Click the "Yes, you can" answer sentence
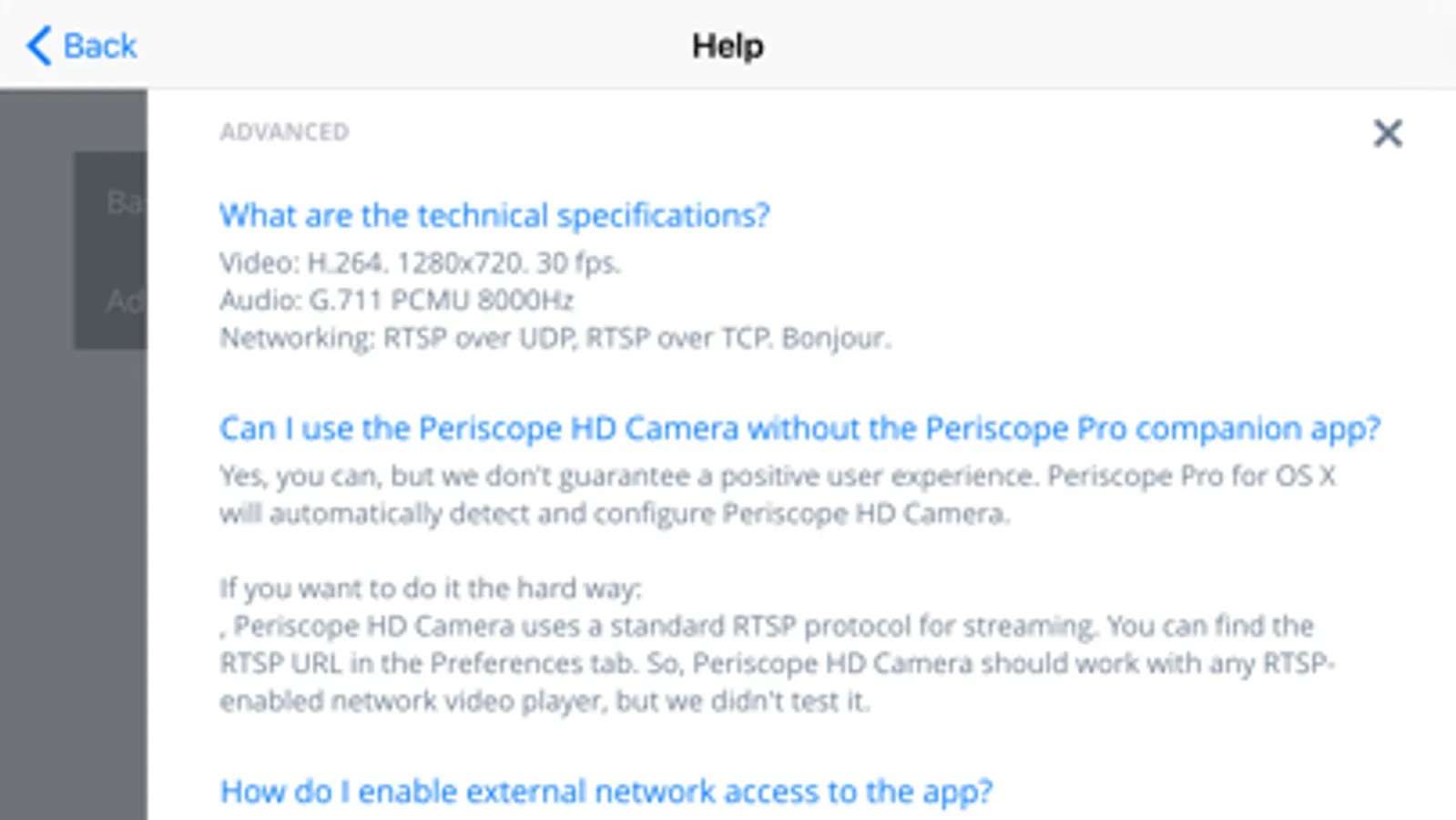Screen dimensions: 1456x820 click(777, 477)
